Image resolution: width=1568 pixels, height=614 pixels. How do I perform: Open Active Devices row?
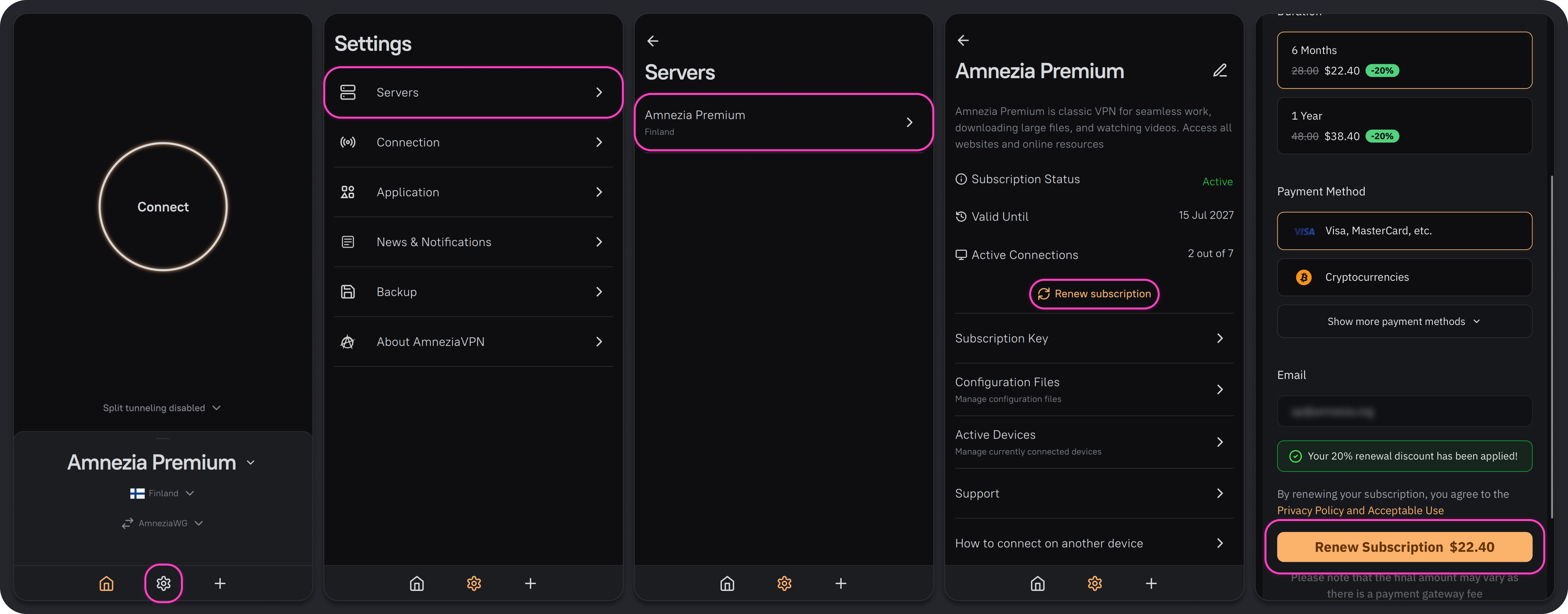pos(1094,442)
